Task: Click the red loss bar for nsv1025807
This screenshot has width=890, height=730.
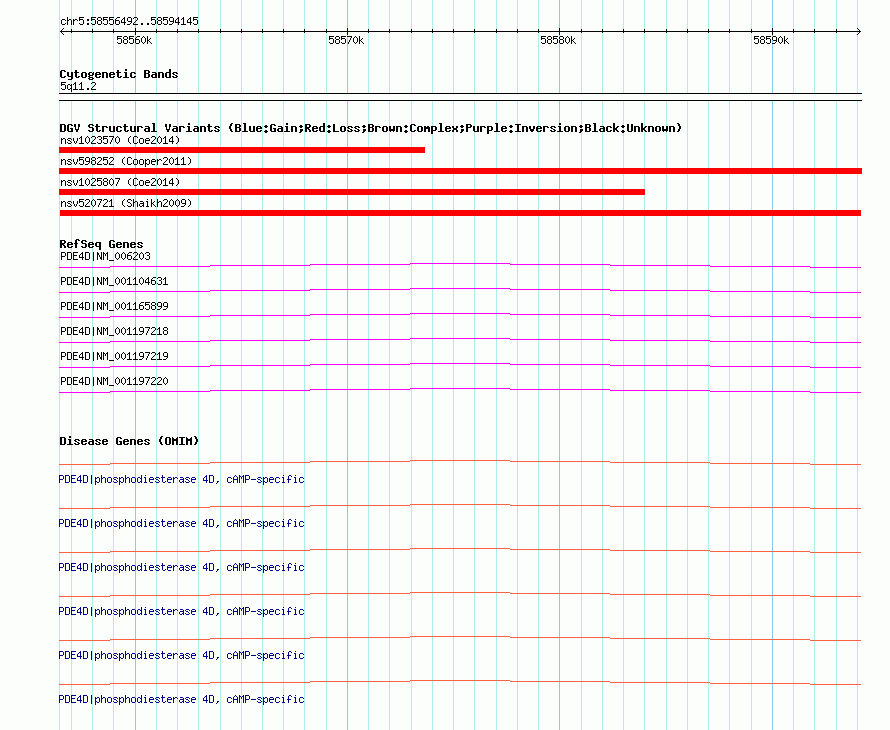Action: click(x=352, y=192)
